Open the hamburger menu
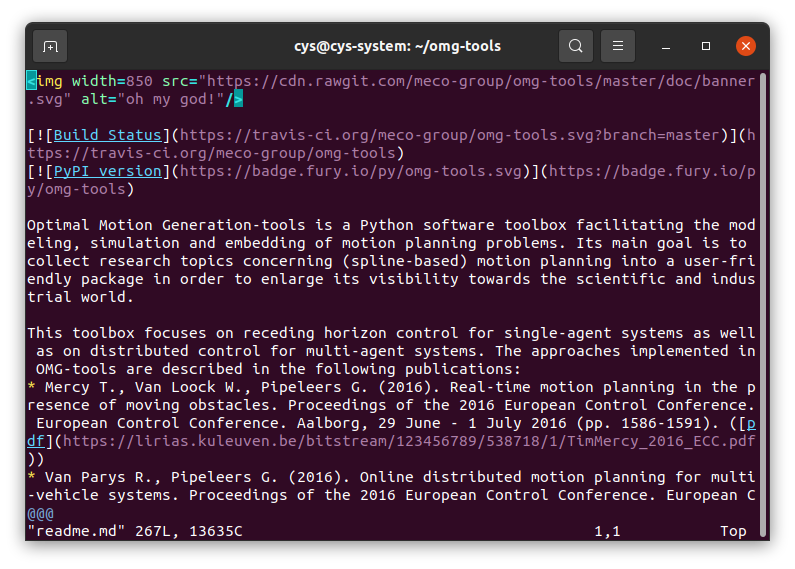Screen dimensions: 795x569 [x=618, y=46]
